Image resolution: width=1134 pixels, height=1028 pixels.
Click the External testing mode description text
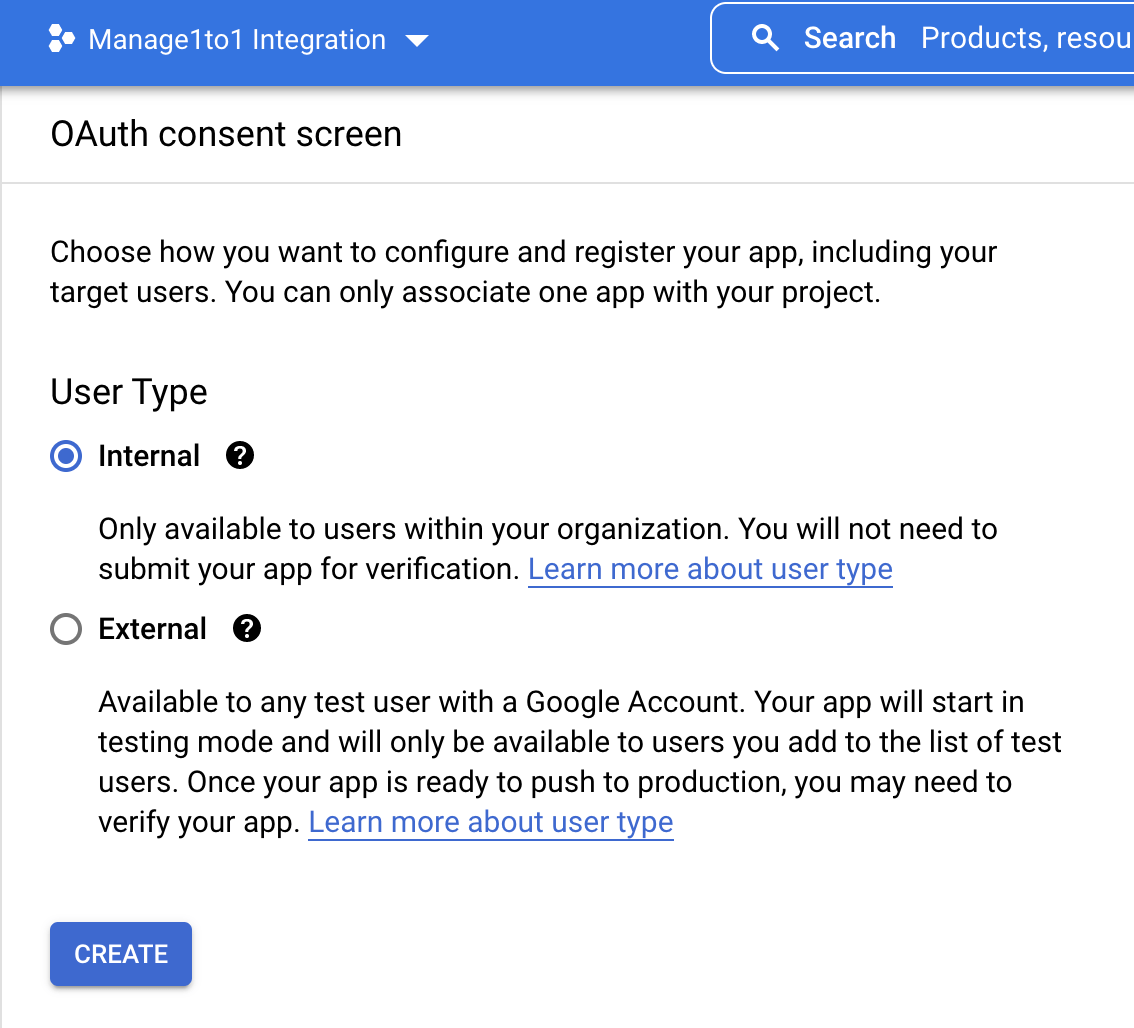click(580, 742)
